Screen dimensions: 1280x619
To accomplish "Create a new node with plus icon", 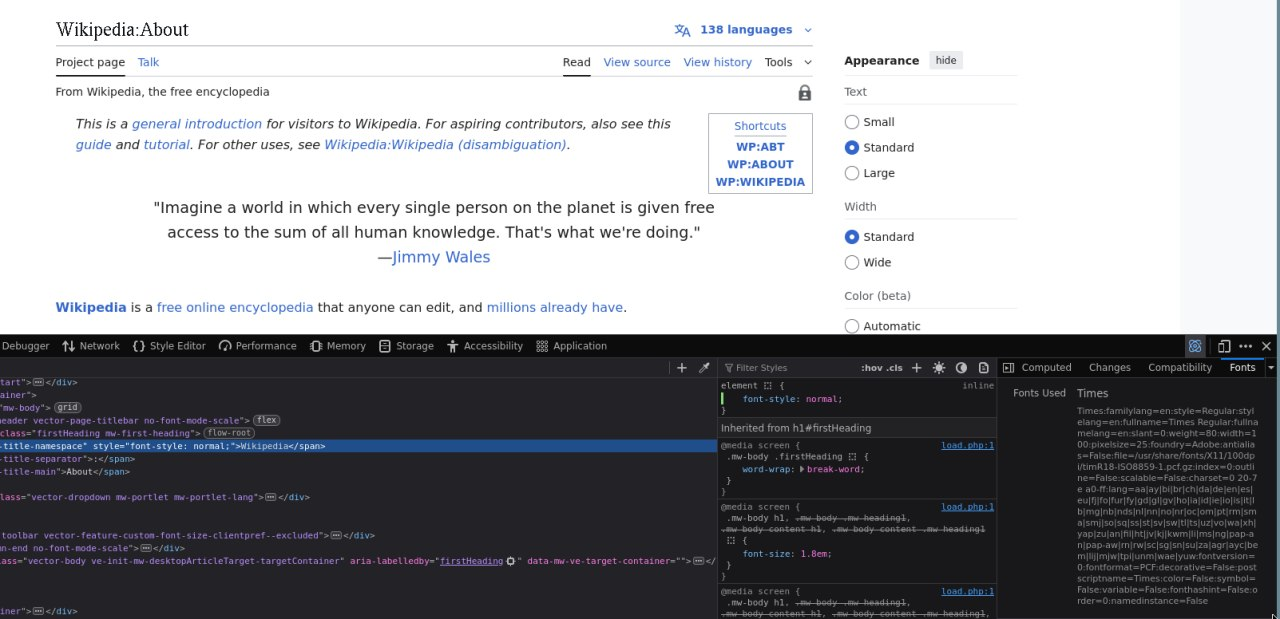I will pos(682,368).
